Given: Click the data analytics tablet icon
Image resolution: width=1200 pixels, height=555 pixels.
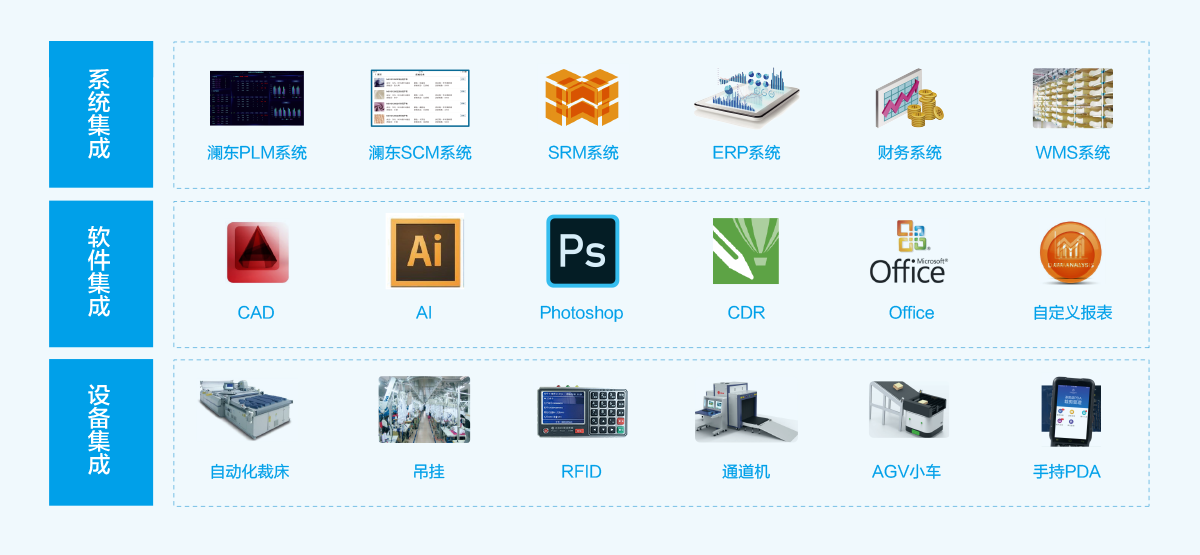Looking at the screenshot, I should (x=747, y=98).
